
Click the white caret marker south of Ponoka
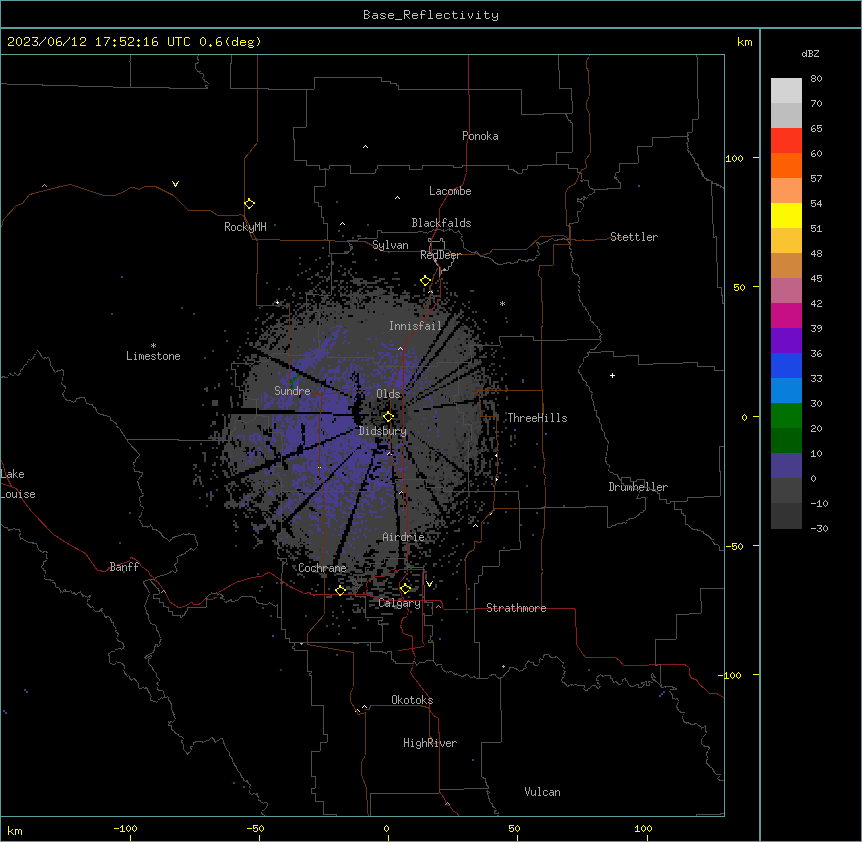point(365,147)
